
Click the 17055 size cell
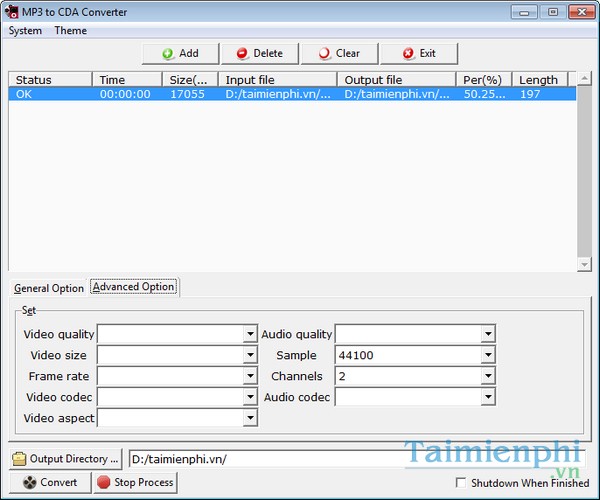(x=188, y=94)
